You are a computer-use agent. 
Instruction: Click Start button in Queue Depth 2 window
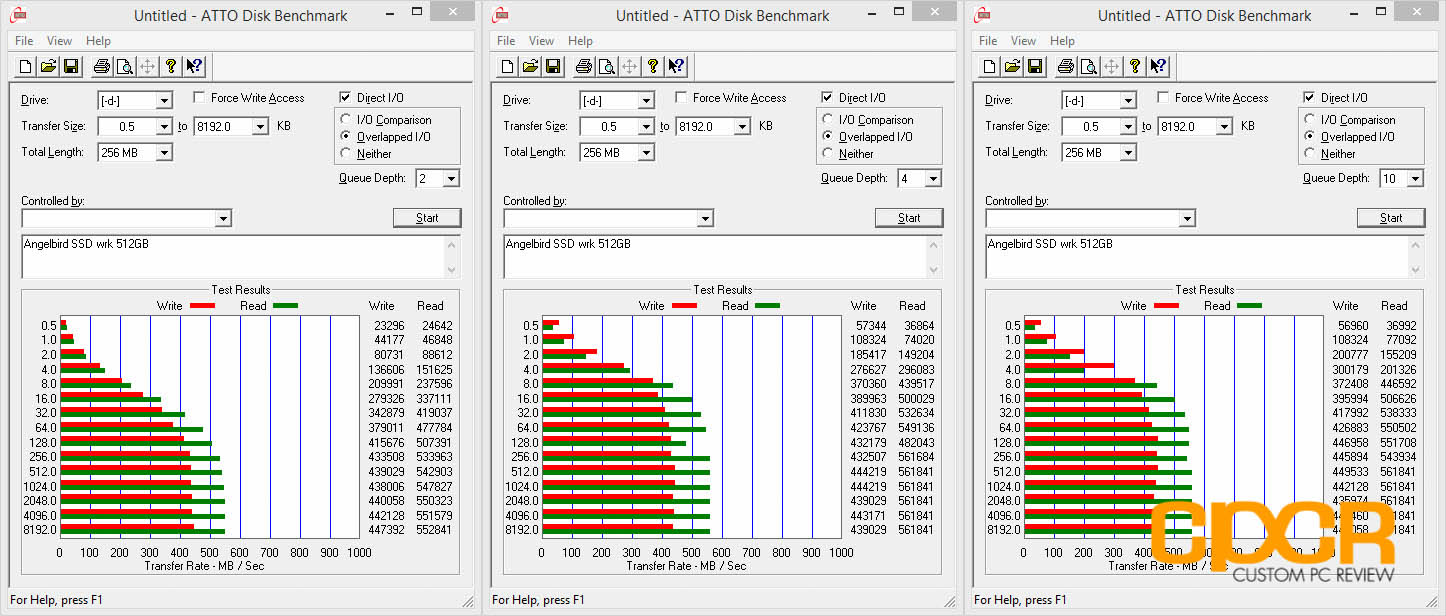[x=427, y=218]
